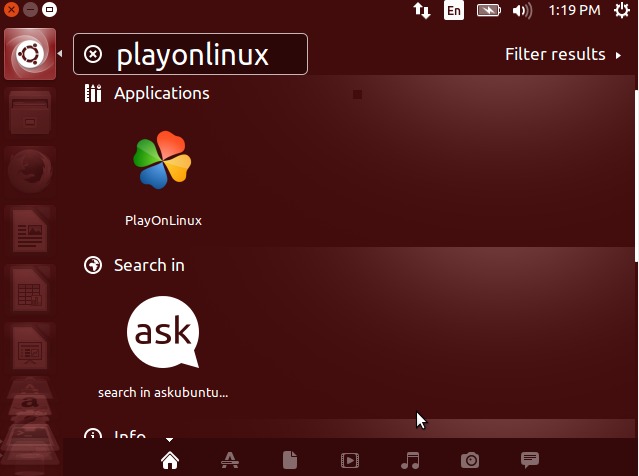This screenshot has height=476, width=639.
Task: Open the network connections indicator
Action: click(422, 10)
